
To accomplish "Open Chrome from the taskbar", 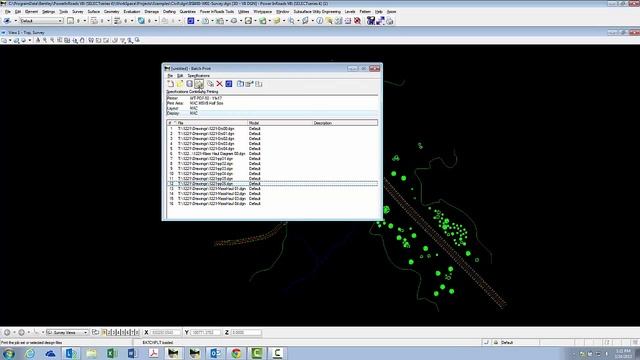I will [236, 353].
